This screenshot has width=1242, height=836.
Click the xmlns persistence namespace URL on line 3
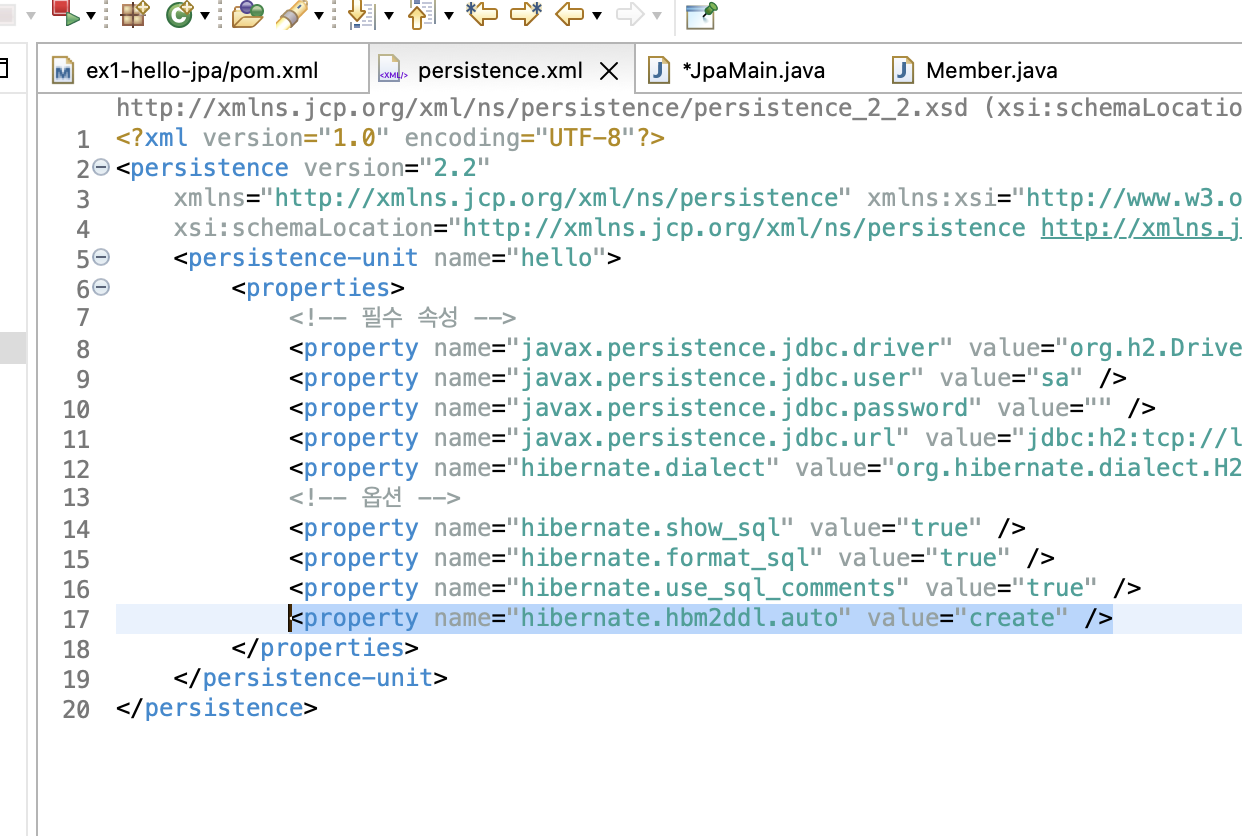point(555,198)
